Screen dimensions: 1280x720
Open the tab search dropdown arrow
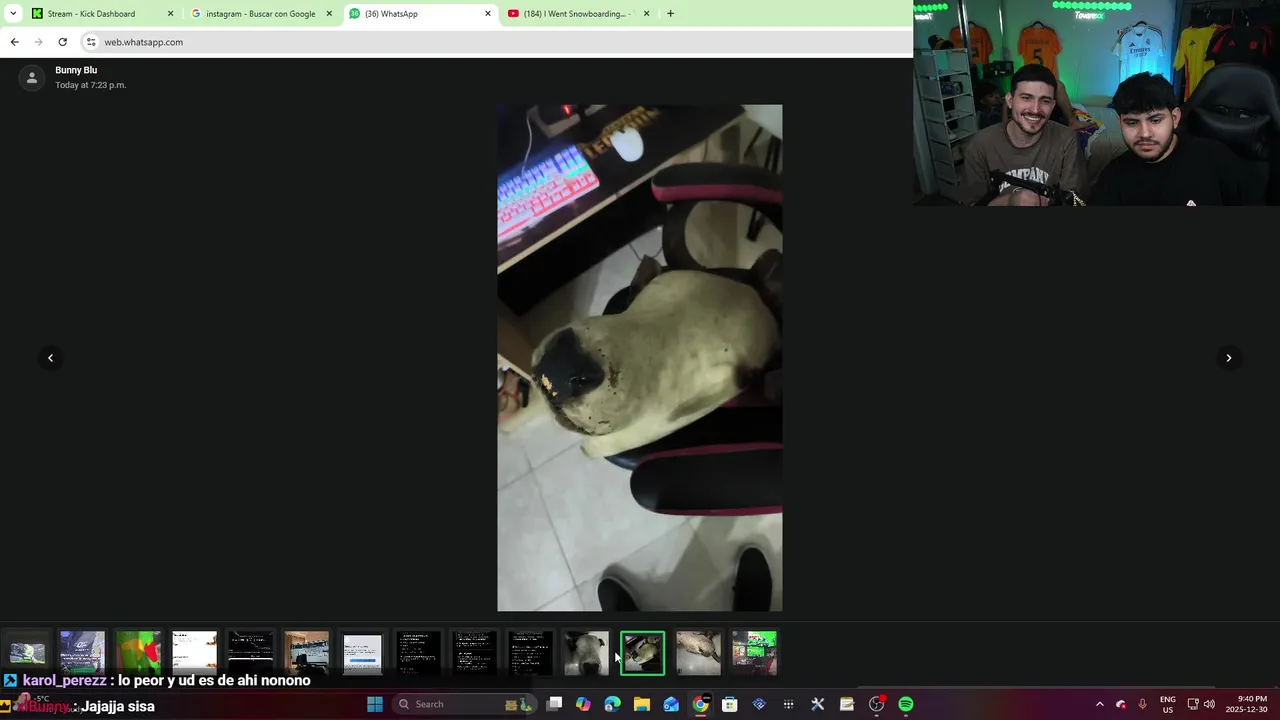(x=13, y=14)
